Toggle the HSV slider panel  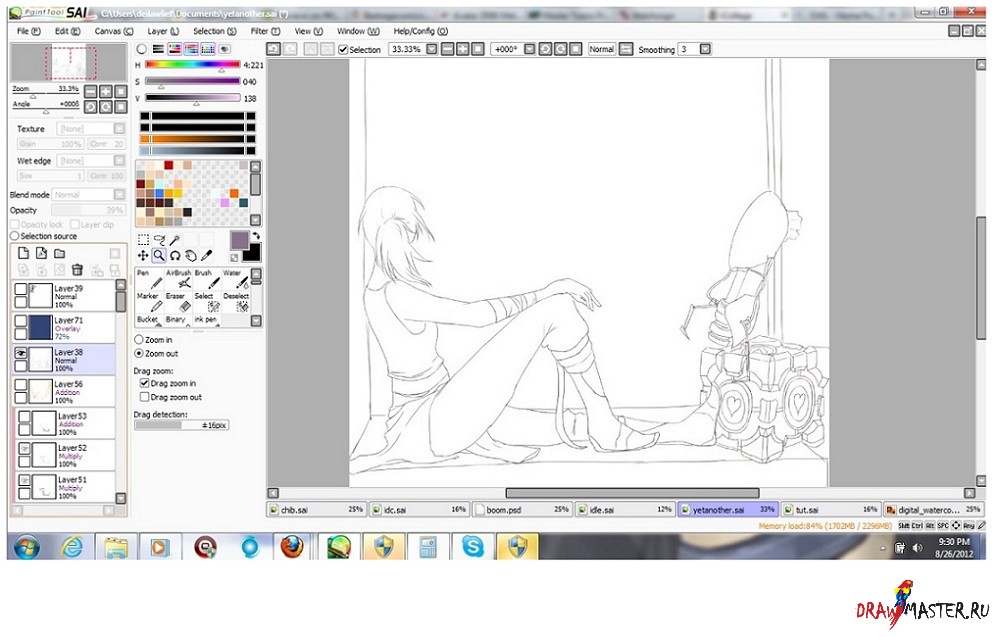pyautogui.click(x=175, y=49)
